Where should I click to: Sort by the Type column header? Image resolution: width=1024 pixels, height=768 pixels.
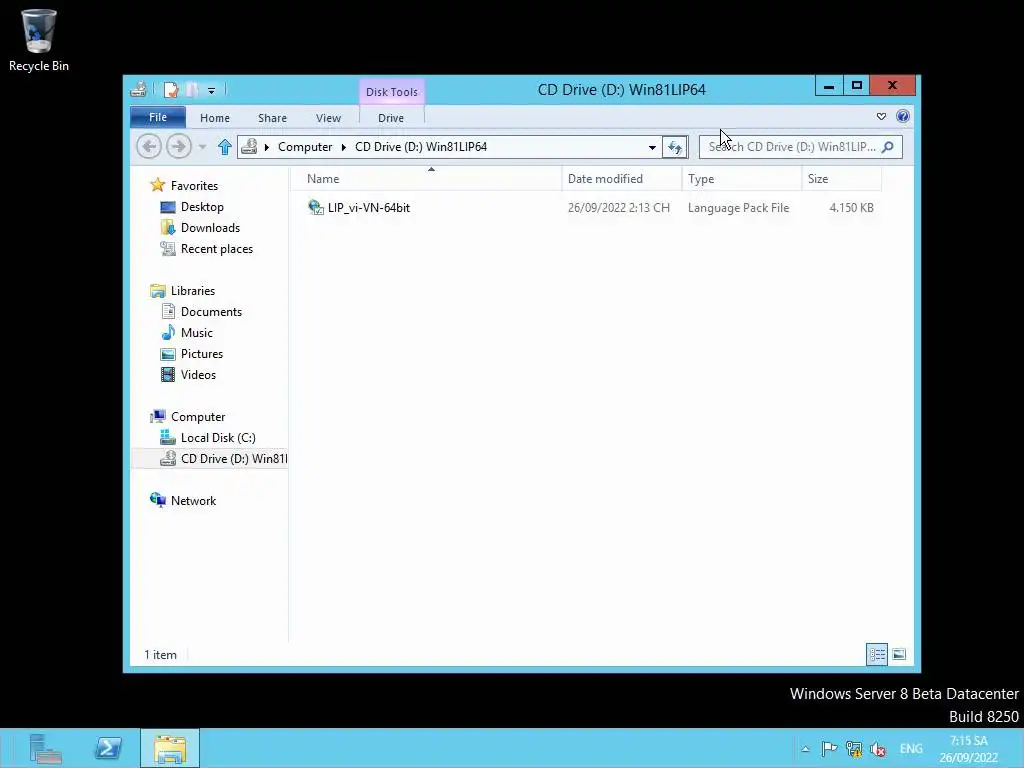click(741, 179)
